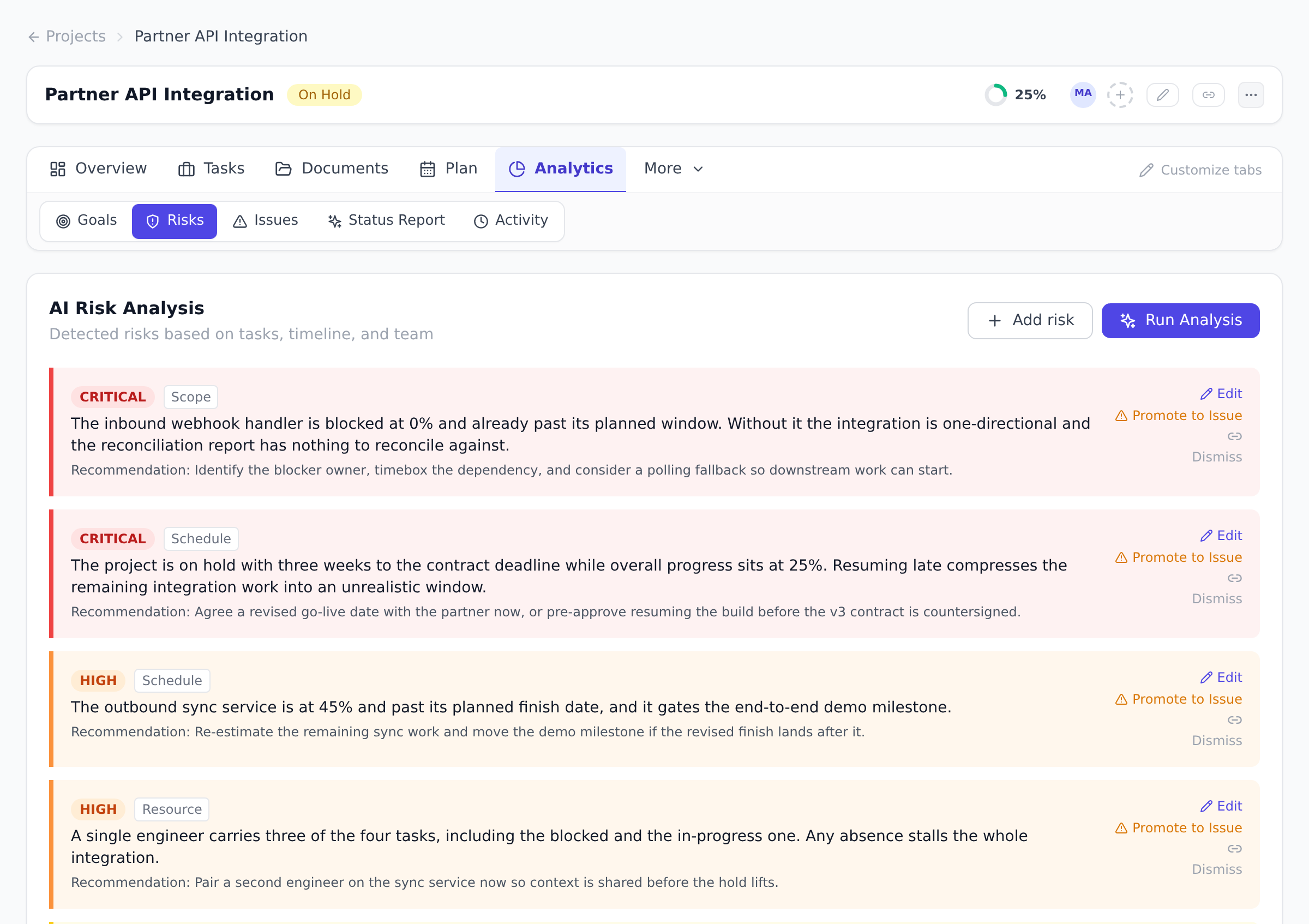Click the pencil edit icon in project header
Screen dimensions: 1309x924
1162,94
